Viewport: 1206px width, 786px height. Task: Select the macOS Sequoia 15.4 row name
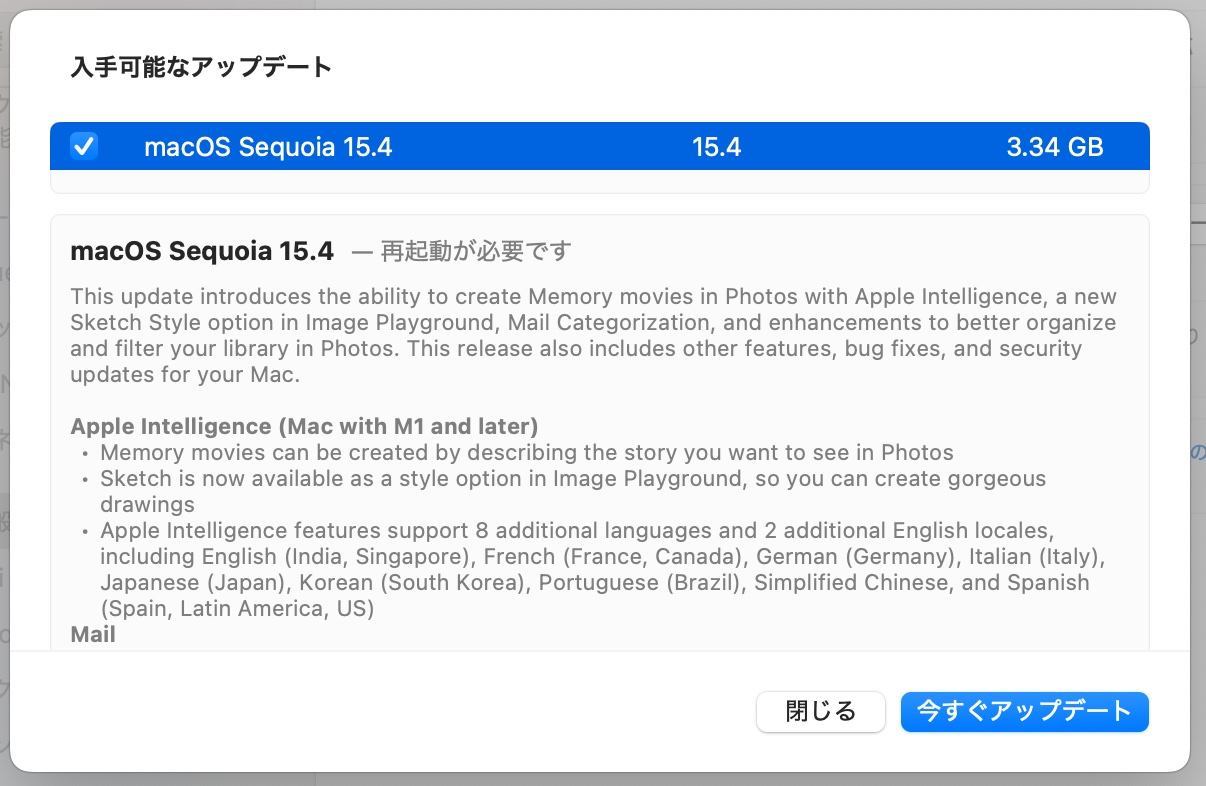[x=268, y=148]
